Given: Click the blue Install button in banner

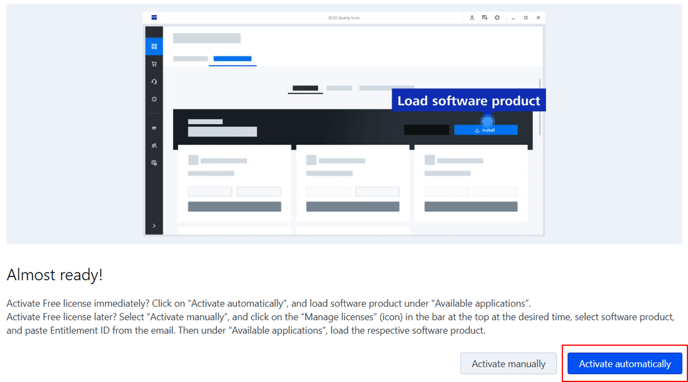Looking at the screenshot, I should (x=486, y=130).
